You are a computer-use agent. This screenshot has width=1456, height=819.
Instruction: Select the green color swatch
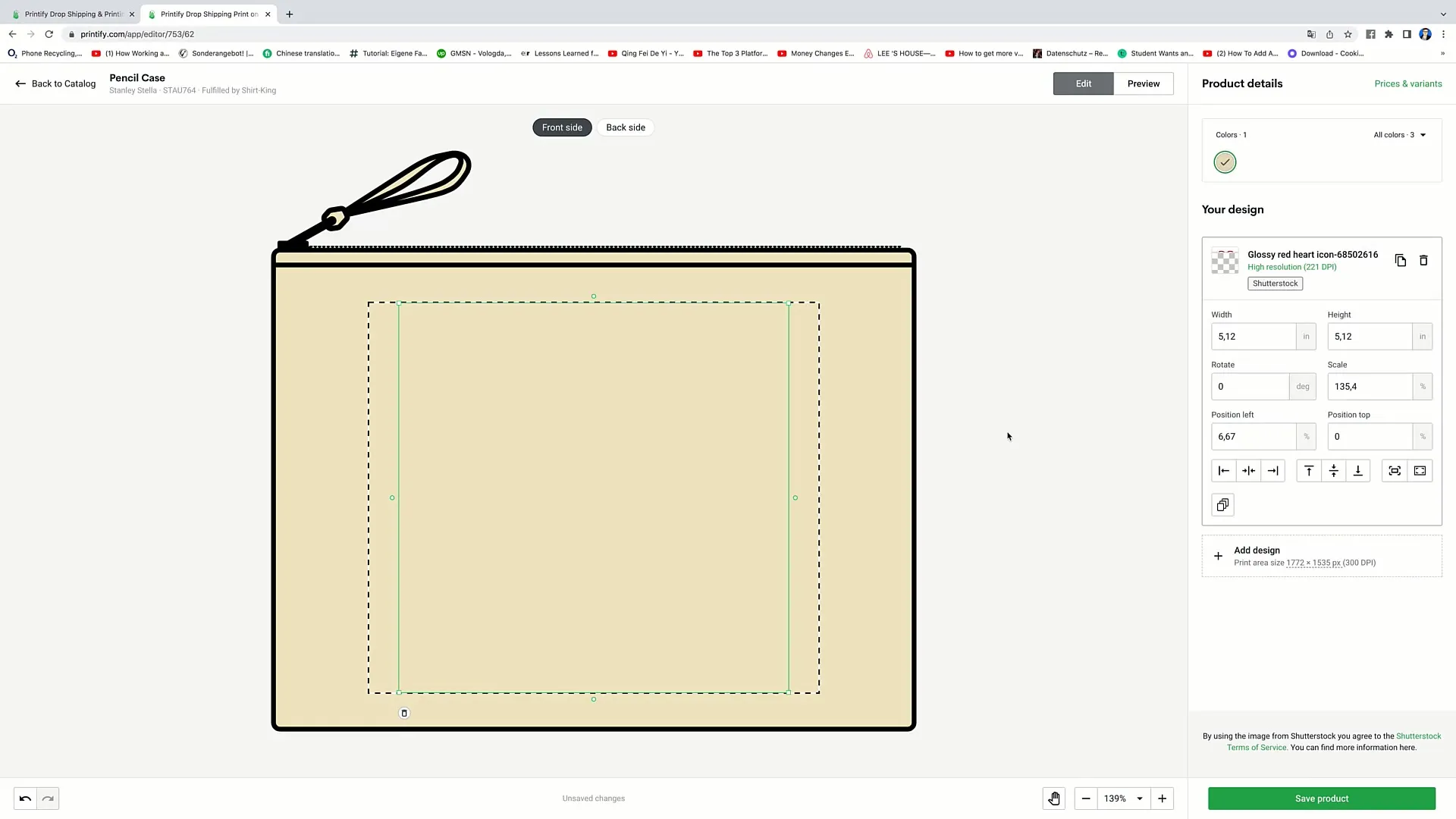(x=1225, y=161)
